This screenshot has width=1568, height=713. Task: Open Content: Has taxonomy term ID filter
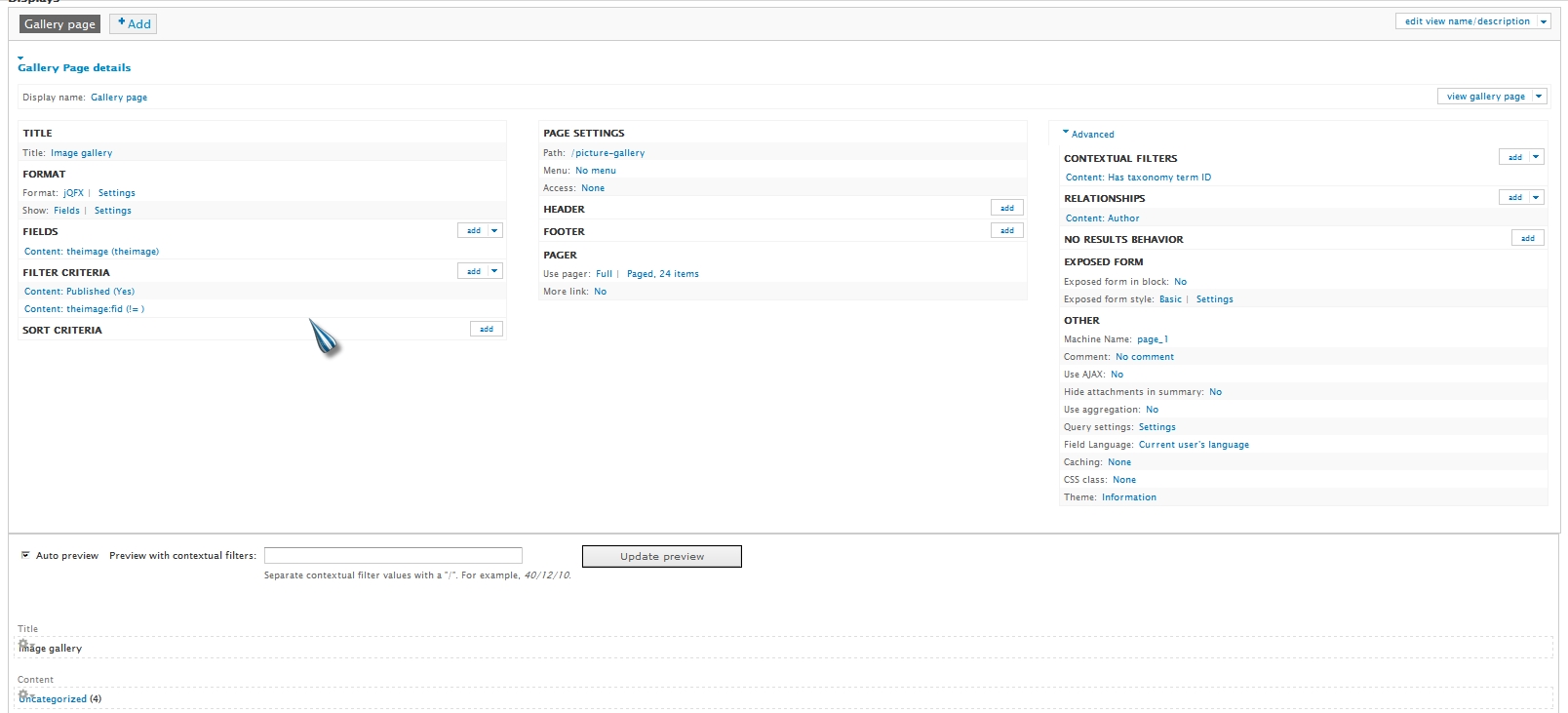click(x=1138, y=178)
